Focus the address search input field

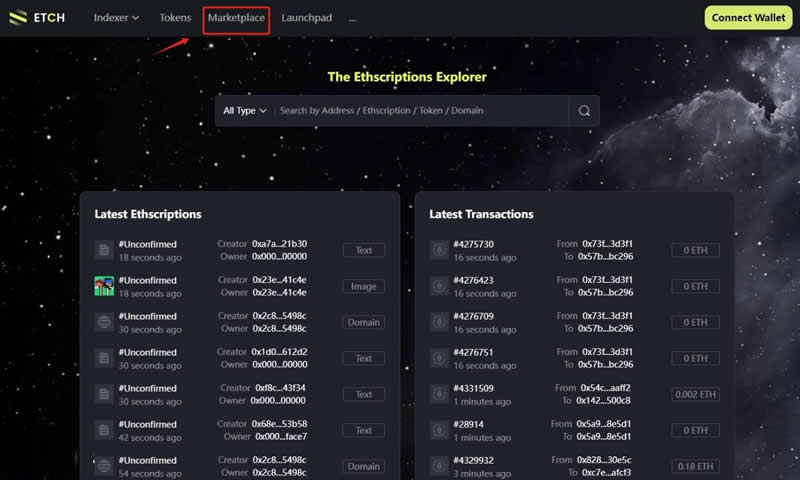tap(420, 111)
